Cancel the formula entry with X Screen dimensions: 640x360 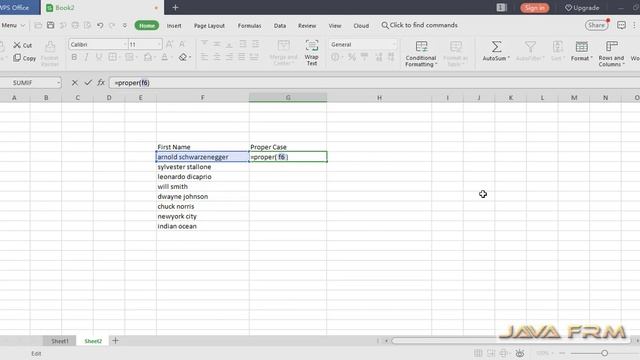pyautogui.click(x=74, y=83)
